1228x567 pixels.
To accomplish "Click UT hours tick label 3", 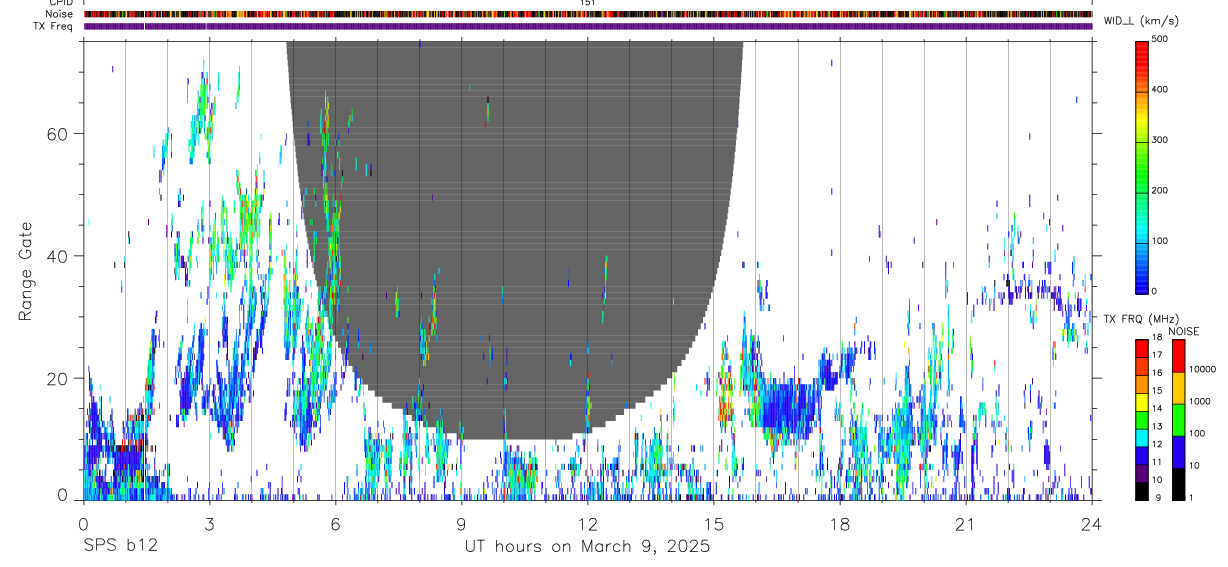I will click(209, 523).
